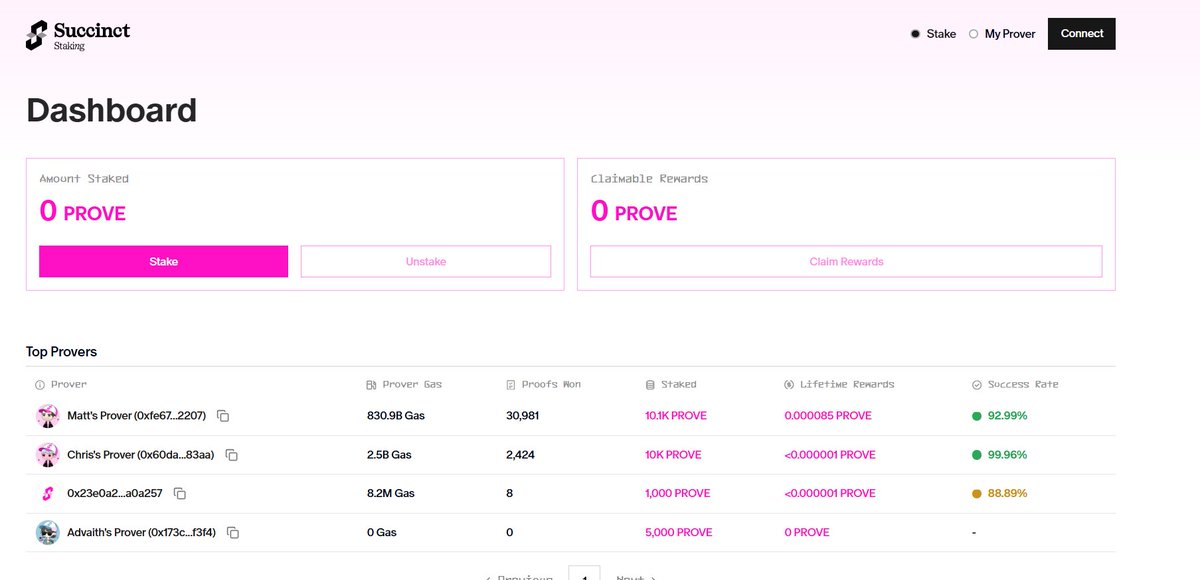
Task: Open Chris's Prover (0x60da...83aa) row
Action: coord(571,455)
